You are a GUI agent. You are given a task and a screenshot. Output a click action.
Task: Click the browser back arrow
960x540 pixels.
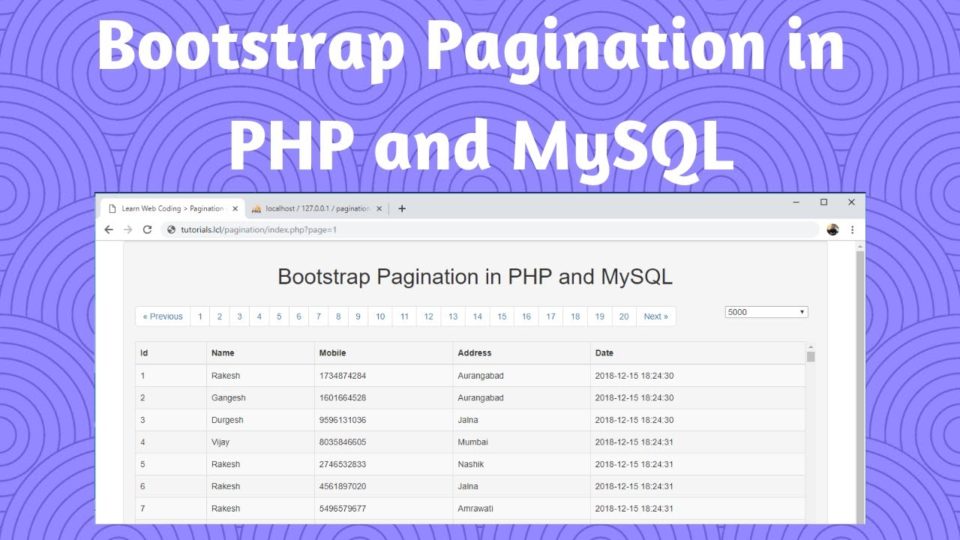[x=109, y=230]
